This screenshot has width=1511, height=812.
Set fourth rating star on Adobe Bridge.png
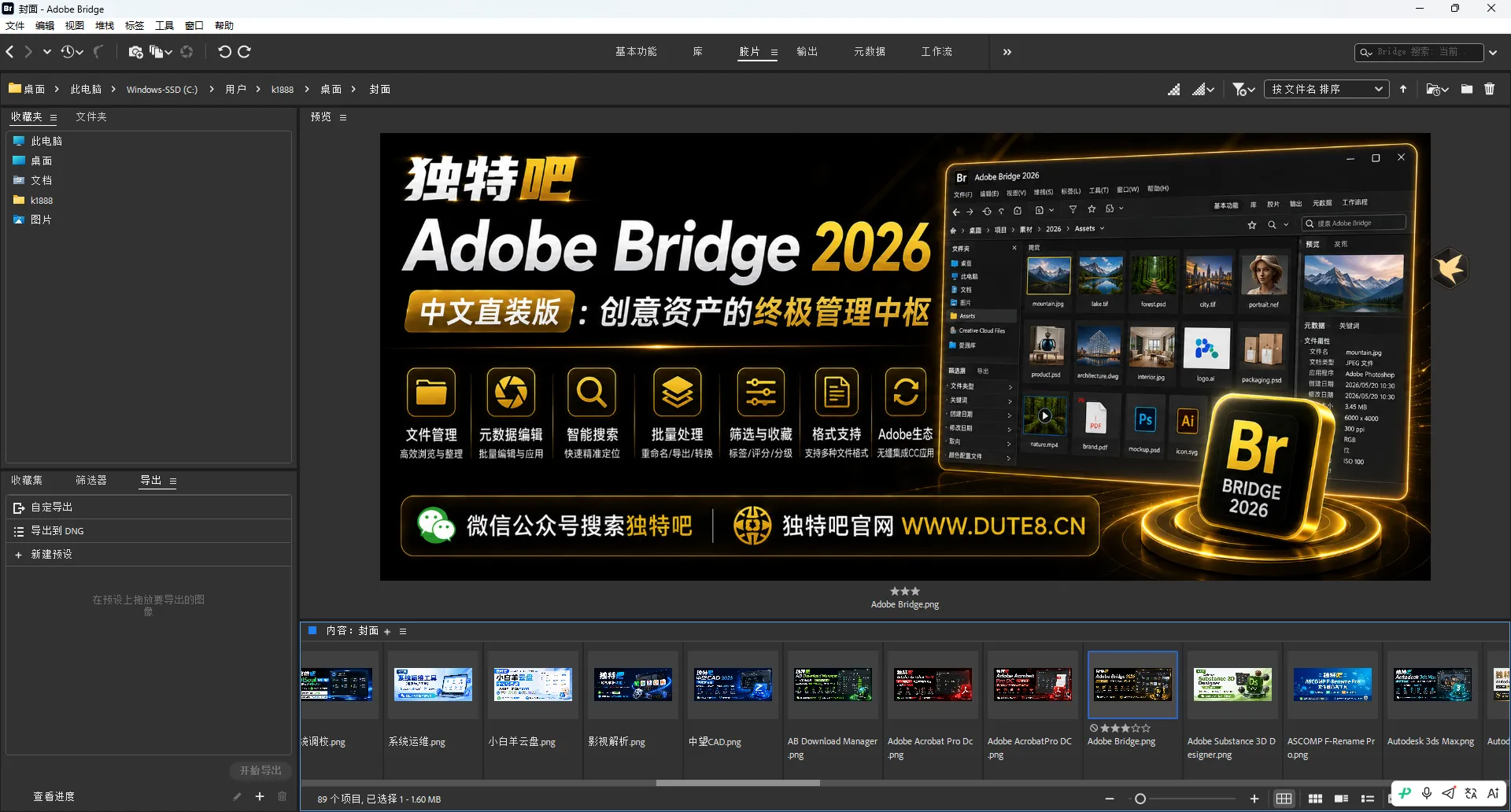pyautogui.click(x=1135, y=729)
